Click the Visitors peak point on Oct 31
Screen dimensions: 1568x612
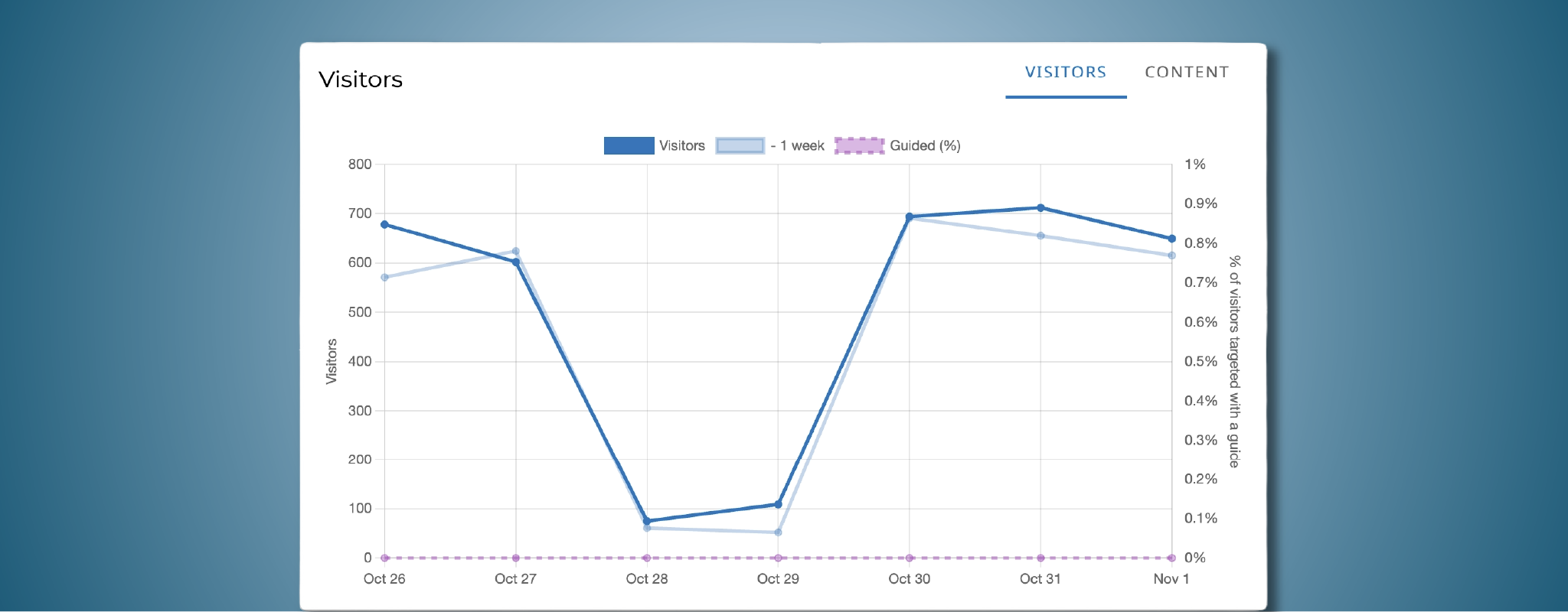point(1040,208)
